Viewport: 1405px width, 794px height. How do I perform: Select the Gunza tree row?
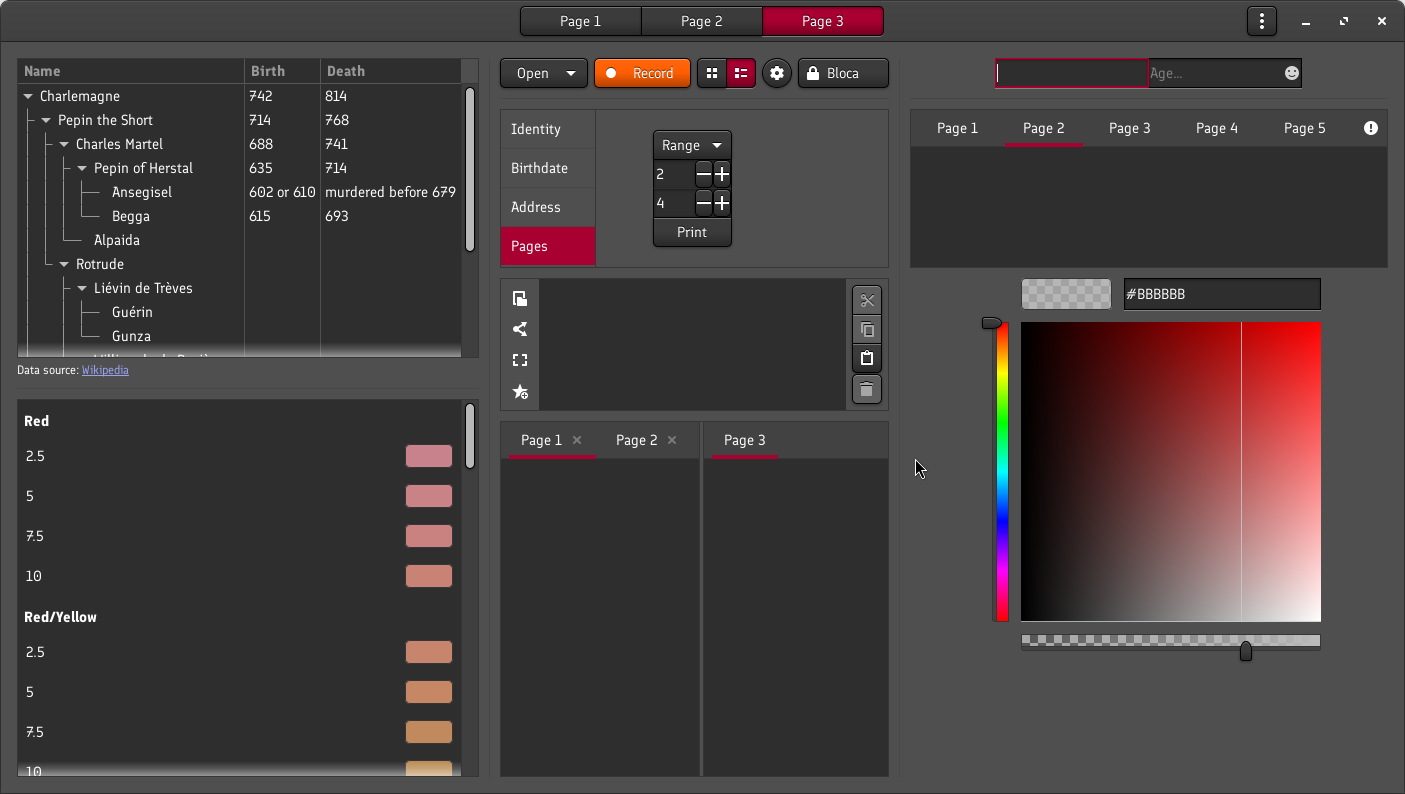[240, 336]
